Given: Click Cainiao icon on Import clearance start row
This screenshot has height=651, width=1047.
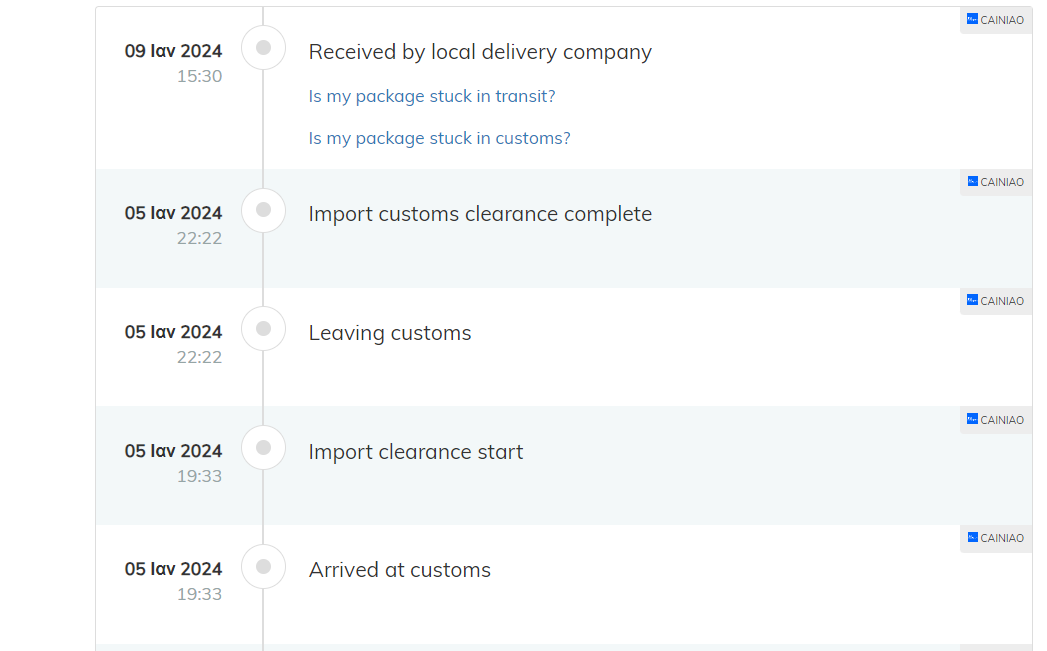Looking at the screenshot, I should [x=972, y=419].
